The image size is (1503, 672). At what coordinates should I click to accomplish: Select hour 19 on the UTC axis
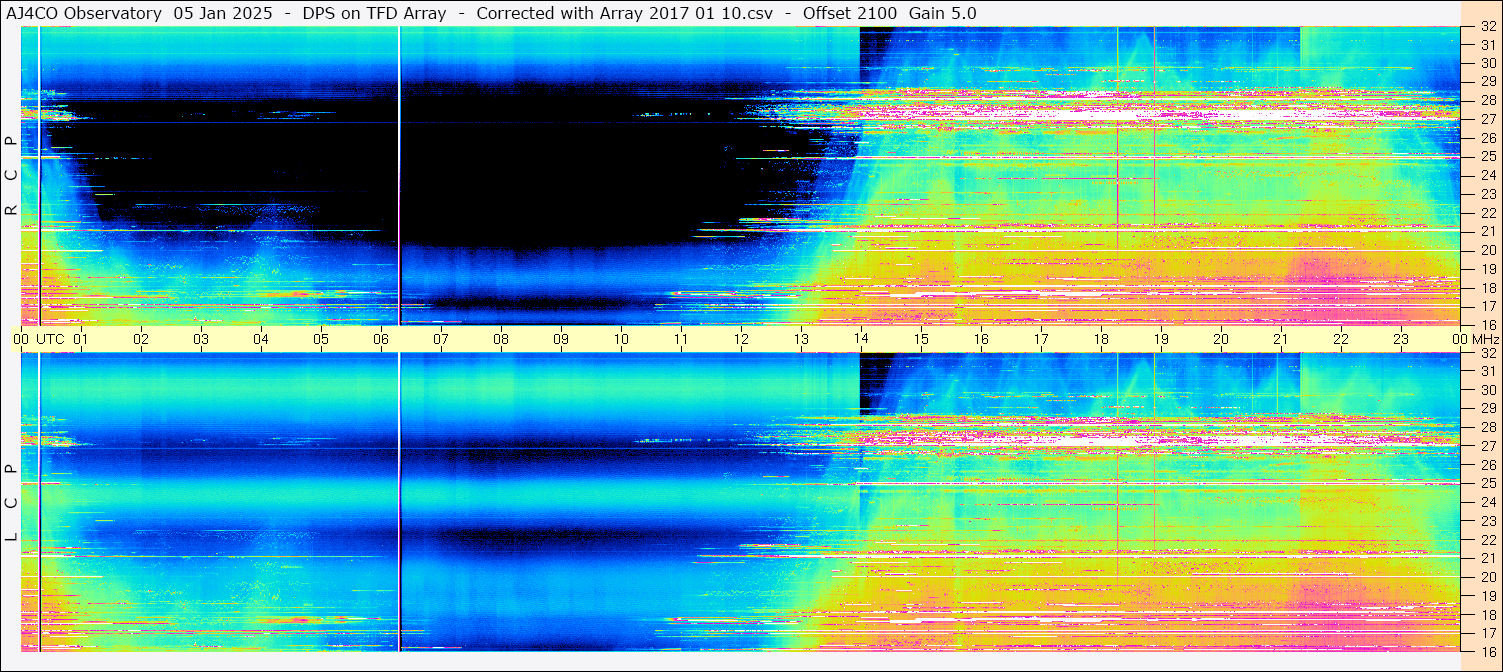pyautogui.click(x=1161, y=339)
